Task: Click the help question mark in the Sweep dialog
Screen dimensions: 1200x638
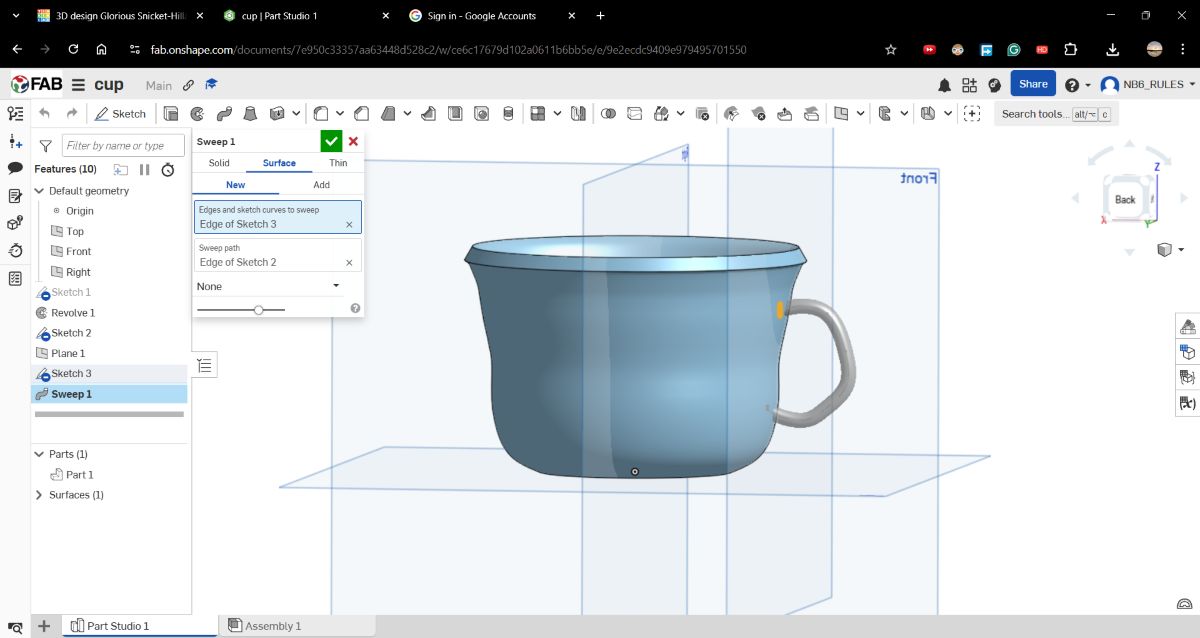Action: [355, 308]
